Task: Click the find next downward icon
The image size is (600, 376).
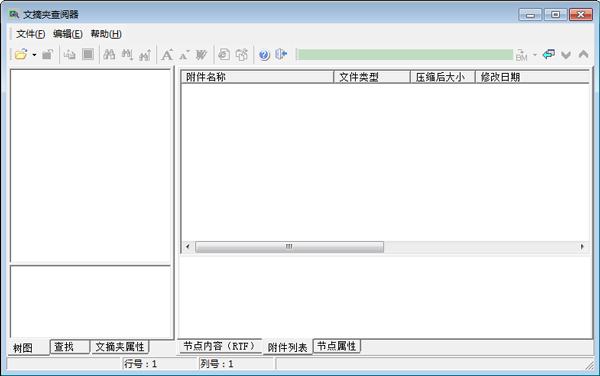Action: coord(127,54)
